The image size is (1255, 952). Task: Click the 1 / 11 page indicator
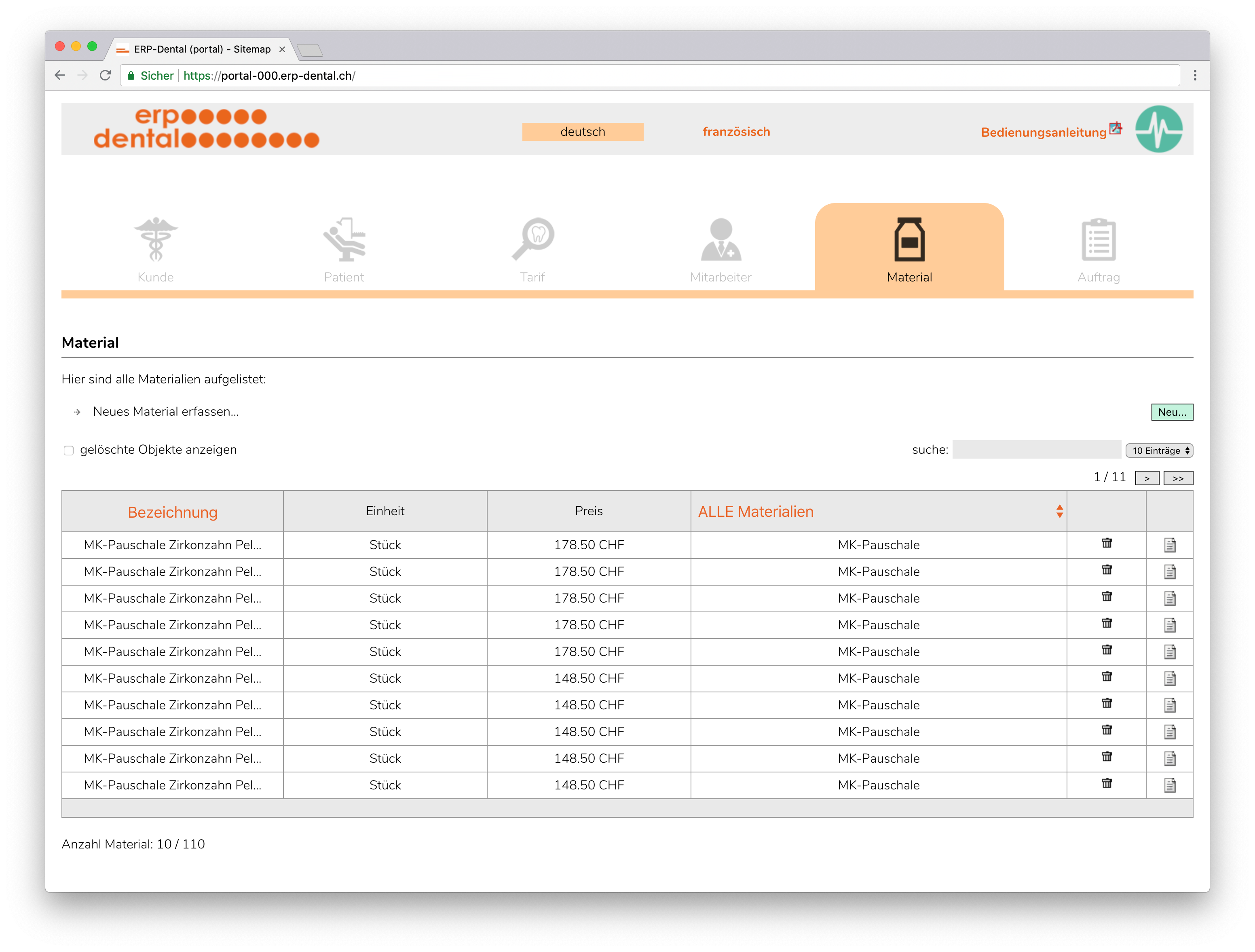1109,477
